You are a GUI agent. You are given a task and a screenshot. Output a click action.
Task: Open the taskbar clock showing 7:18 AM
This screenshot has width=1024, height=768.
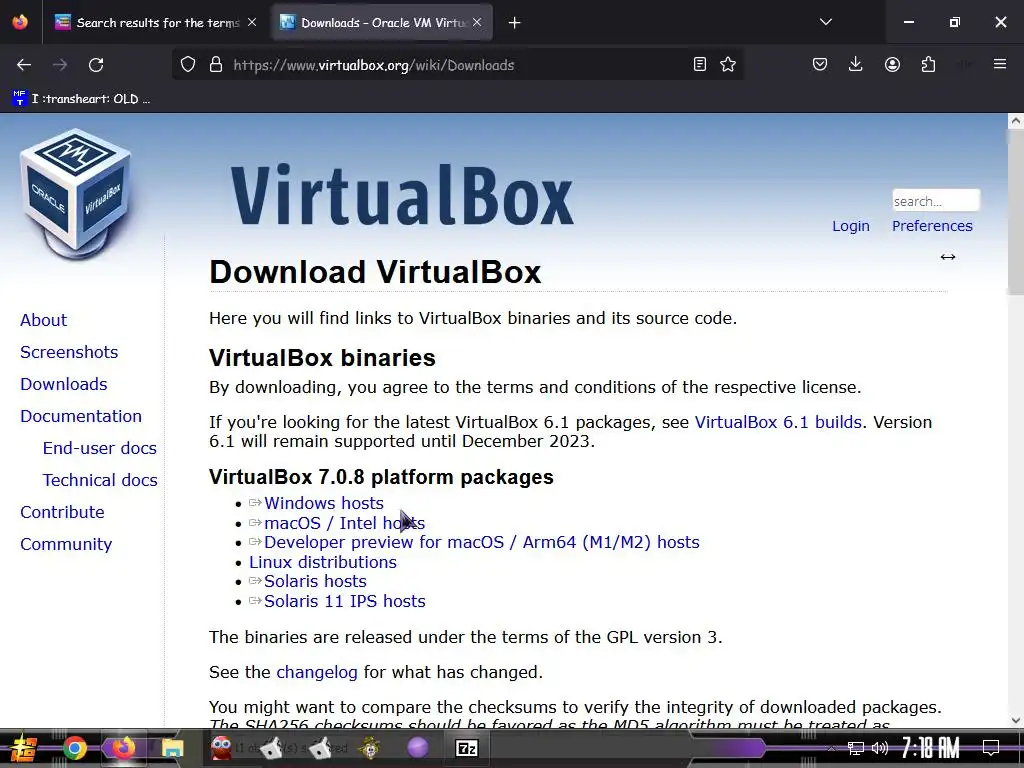pos(931,748)
